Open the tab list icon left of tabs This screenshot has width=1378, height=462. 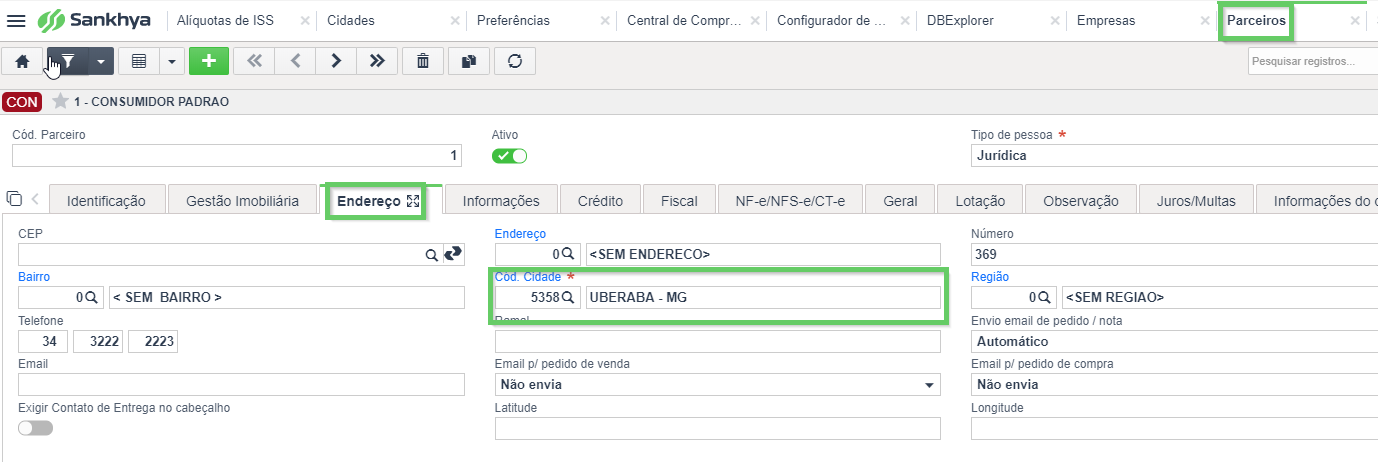coord(14,198)
